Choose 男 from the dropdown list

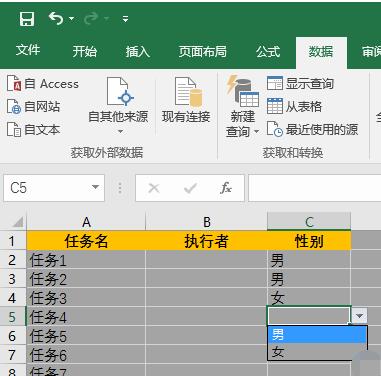(x=317, y=334)
